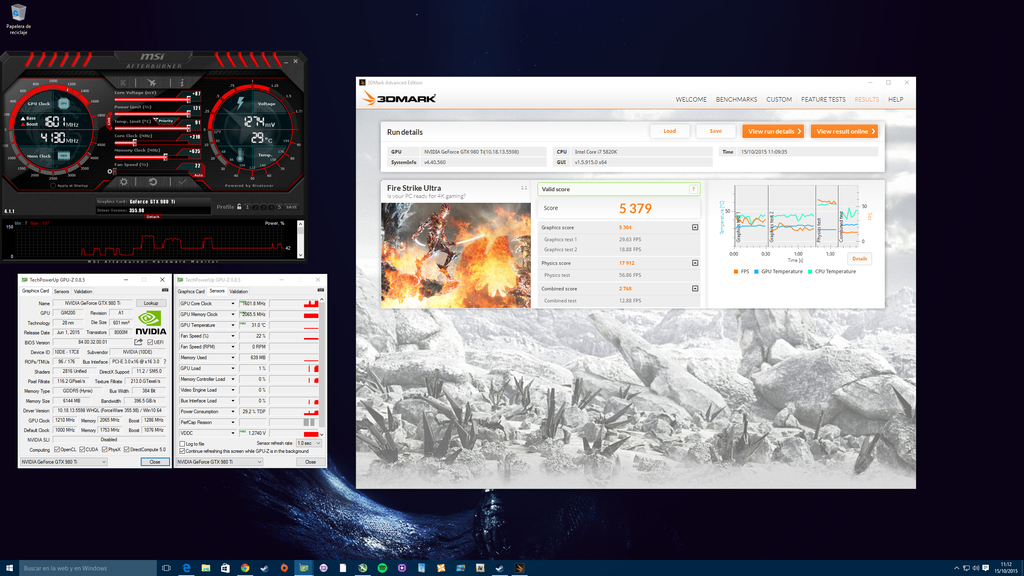Expand the Graphics score details
1024x576 pixels.
(x=695, y=227)
